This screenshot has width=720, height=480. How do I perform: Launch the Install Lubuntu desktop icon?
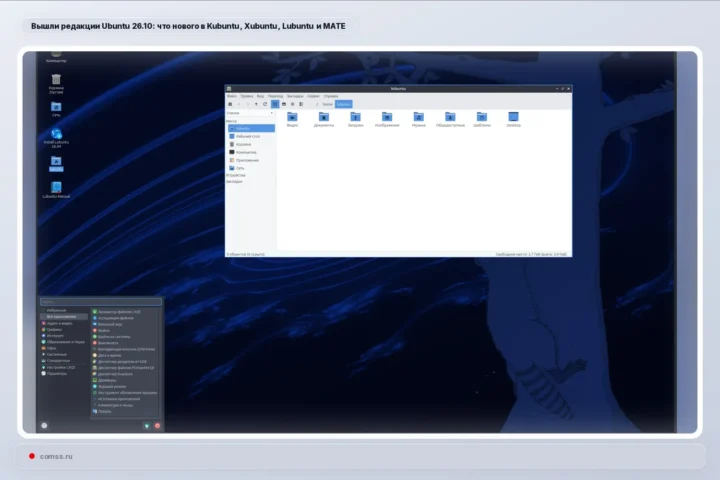pyautogui.click(x=56, y=134)
